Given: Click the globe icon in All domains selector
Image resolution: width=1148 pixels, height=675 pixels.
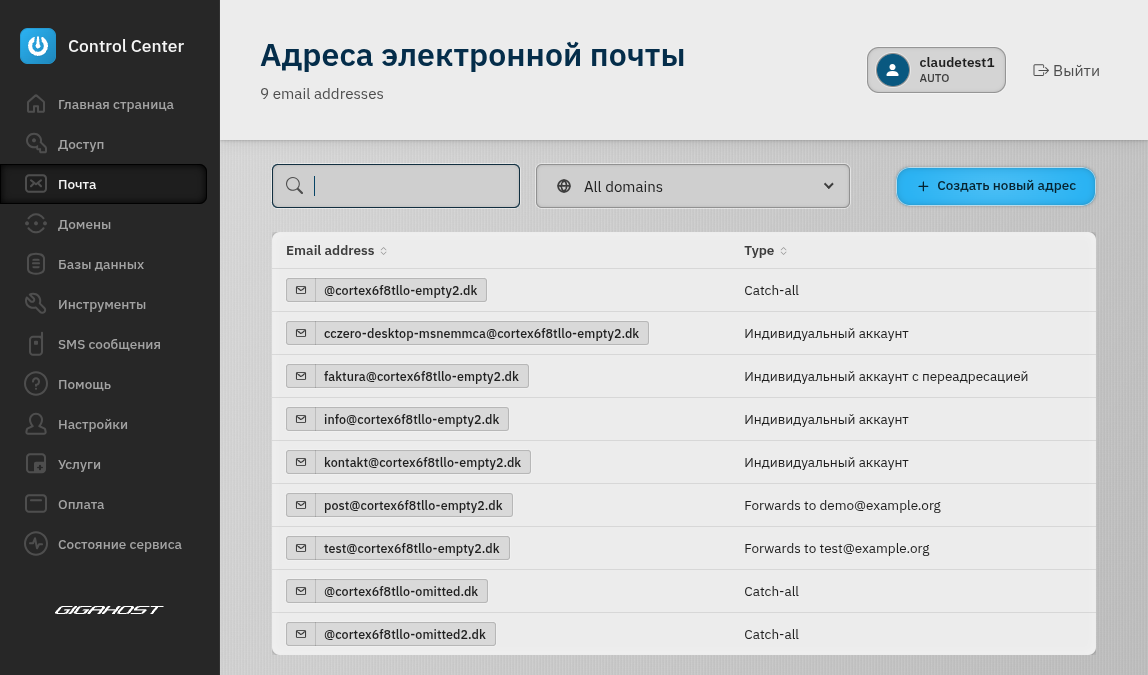Looking at the screenshot, I should tap(564, 186).
